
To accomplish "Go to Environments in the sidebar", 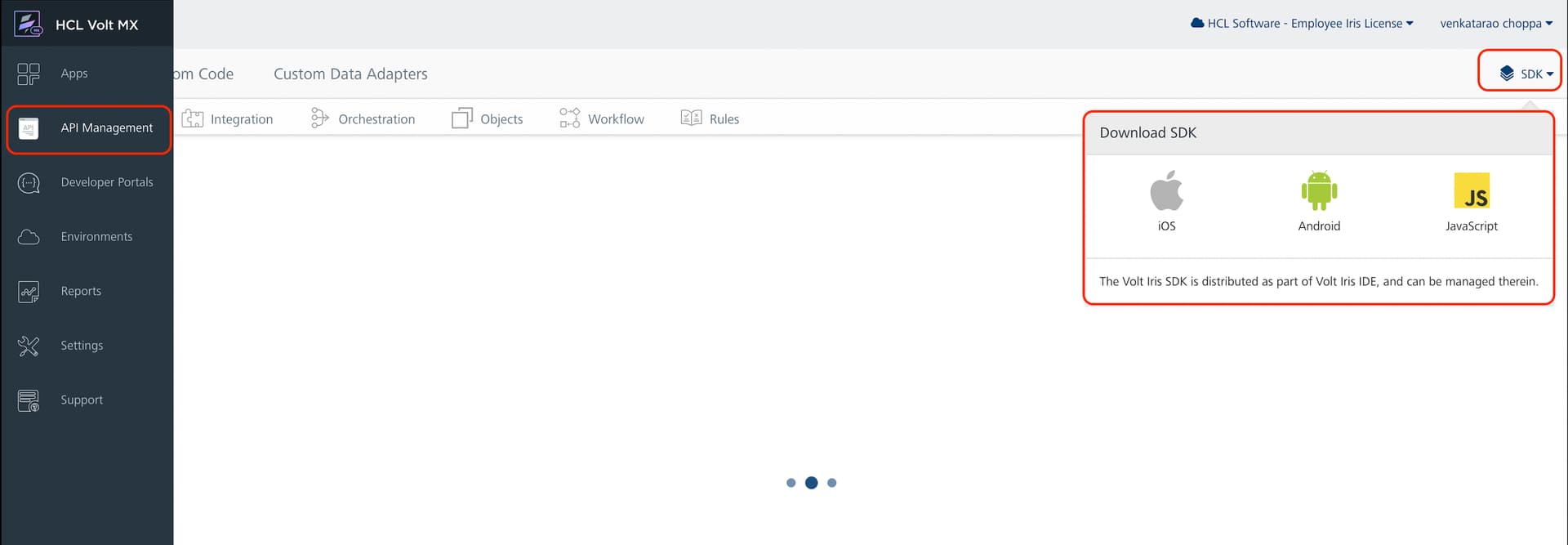I will 96,237.
